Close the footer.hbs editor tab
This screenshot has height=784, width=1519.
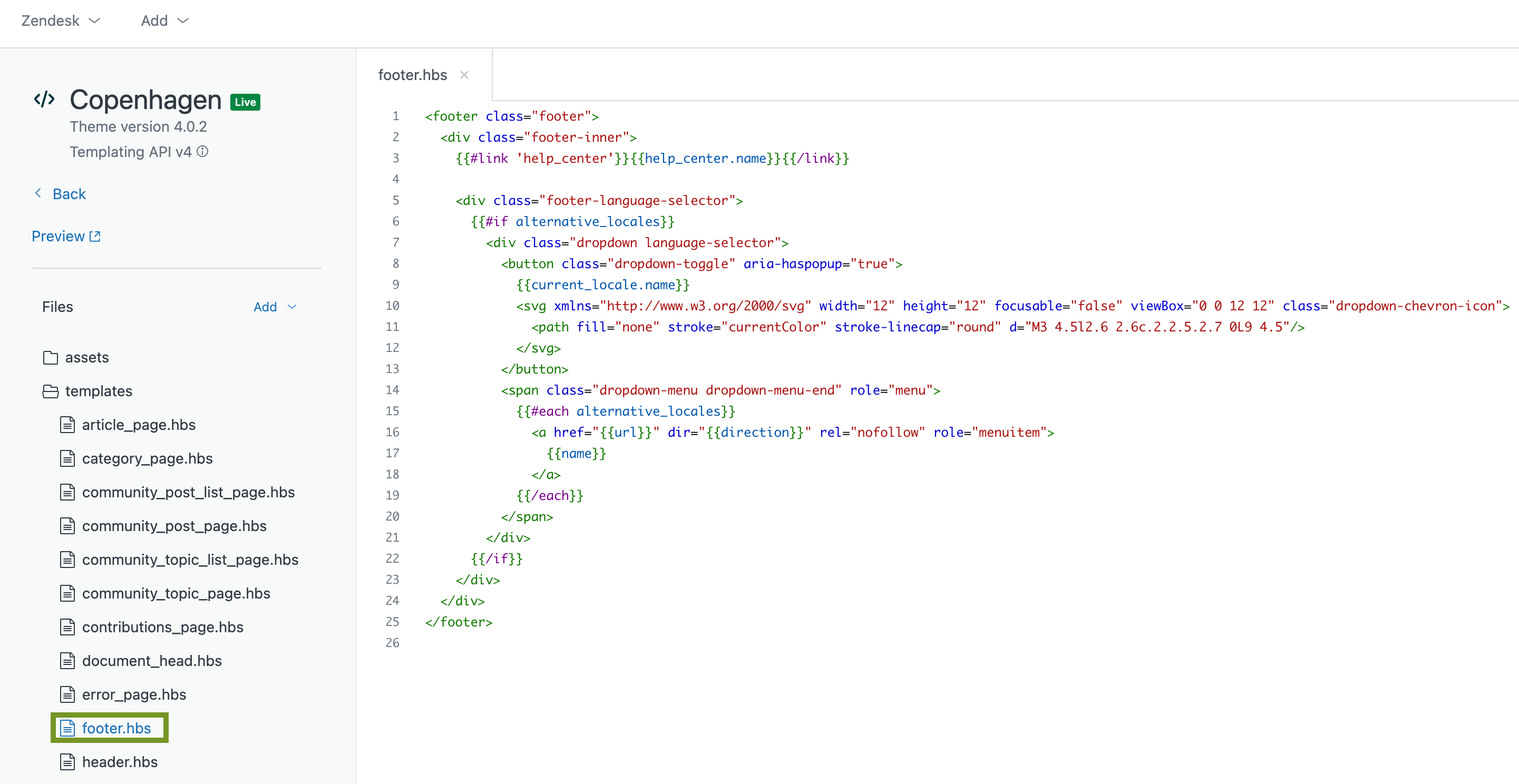point(464,75)
